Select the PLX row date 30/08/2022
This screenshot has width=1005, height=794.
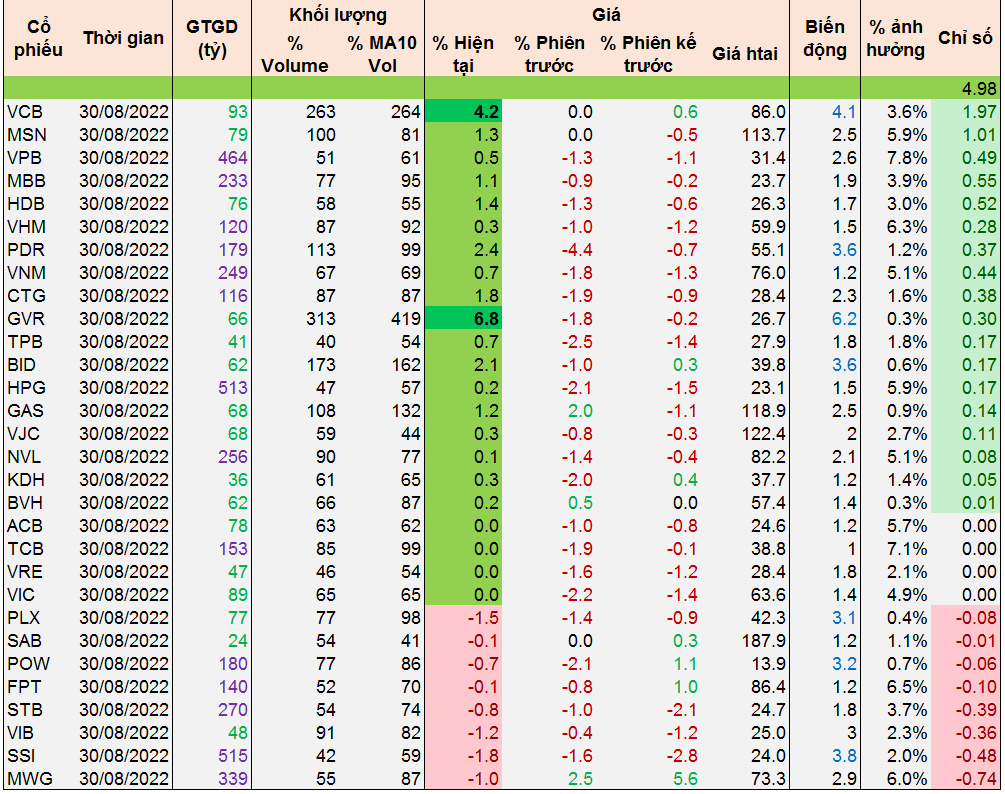[x=124, y=618]
